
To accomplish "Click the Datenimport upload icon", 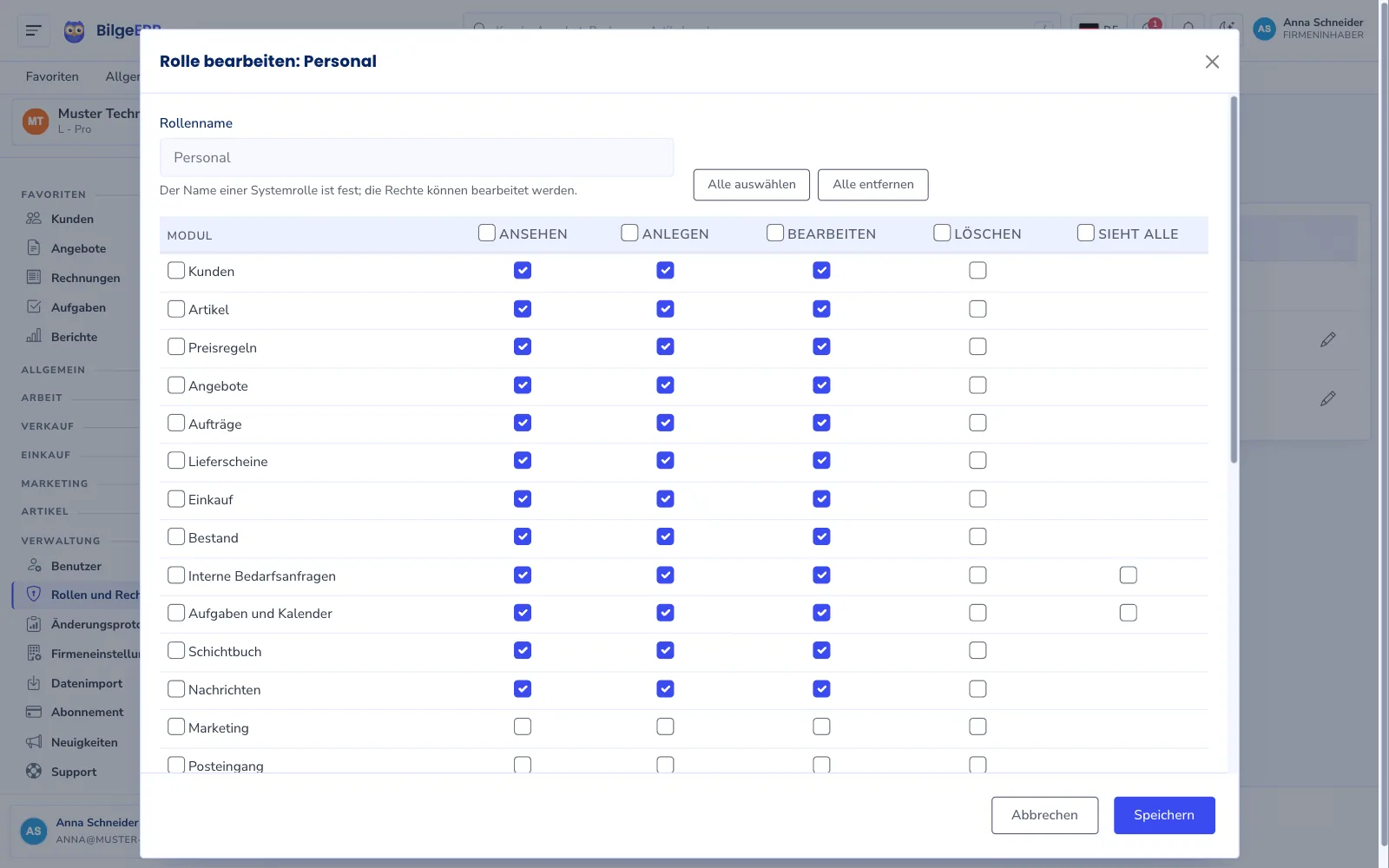I will click(34, 683).
